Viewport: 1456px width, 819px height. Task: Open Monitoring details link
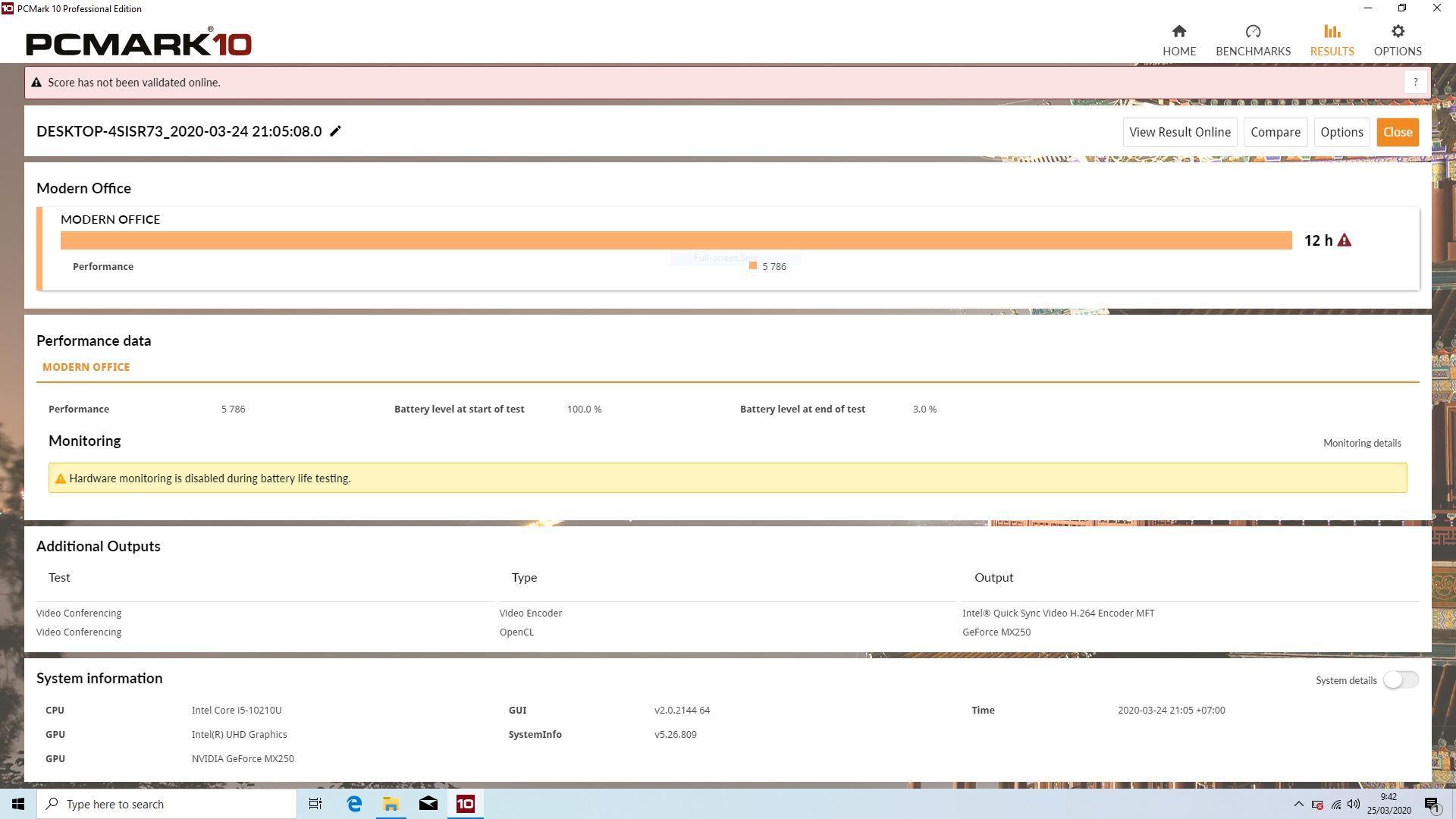(1361, 443)
